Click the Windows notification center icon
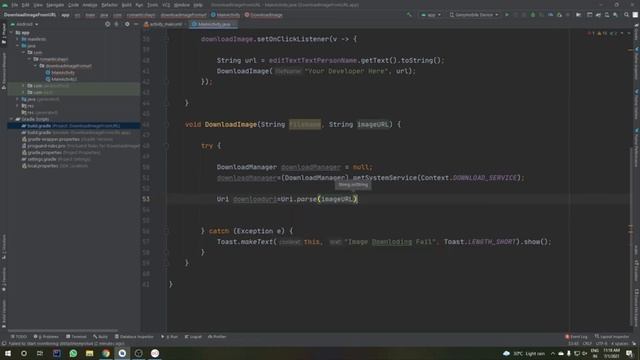Screen dimensions: 640x360 click(629, 353)
